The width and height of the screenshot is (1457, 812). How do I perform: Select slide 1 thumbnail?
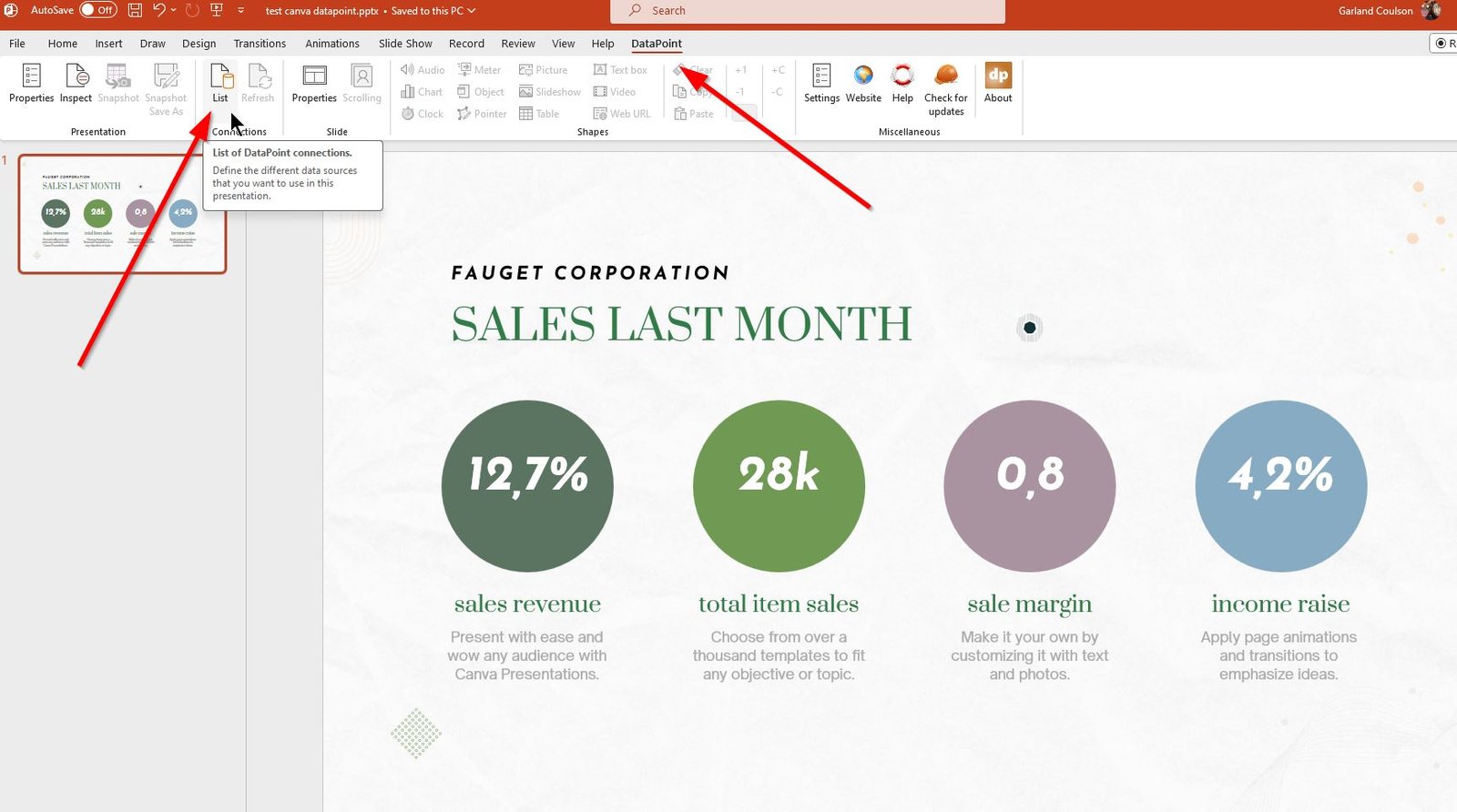pos(122,214)
